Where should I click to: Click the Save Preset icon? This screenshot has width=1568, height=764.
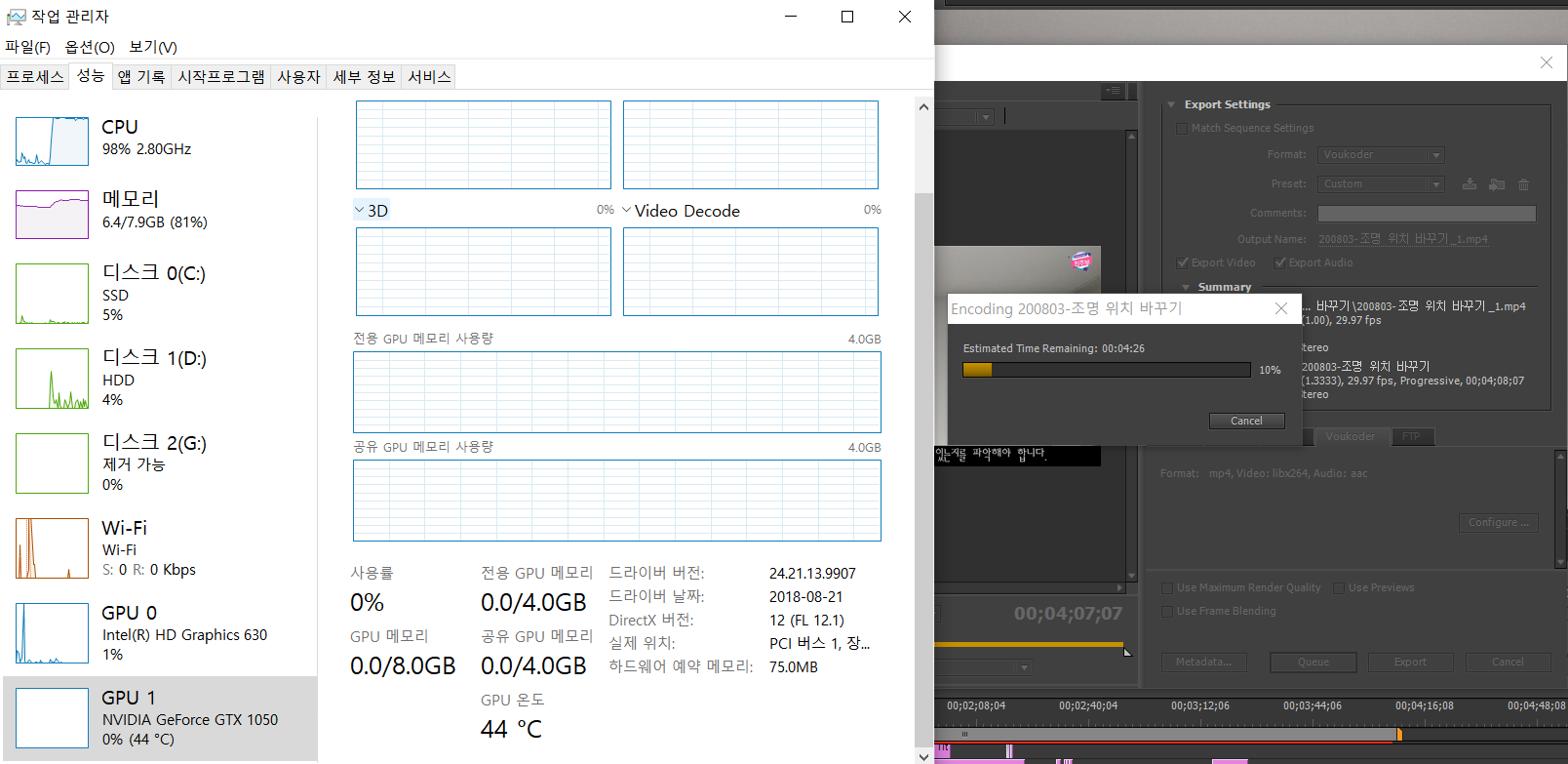pyautogui.click(x=1470, y=184)
